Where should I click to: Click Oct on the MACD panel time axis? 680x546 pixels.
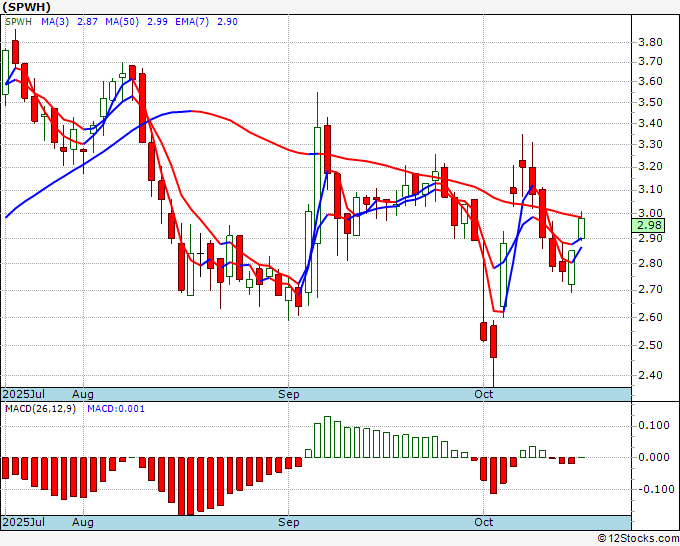click(x=484, y=522)
